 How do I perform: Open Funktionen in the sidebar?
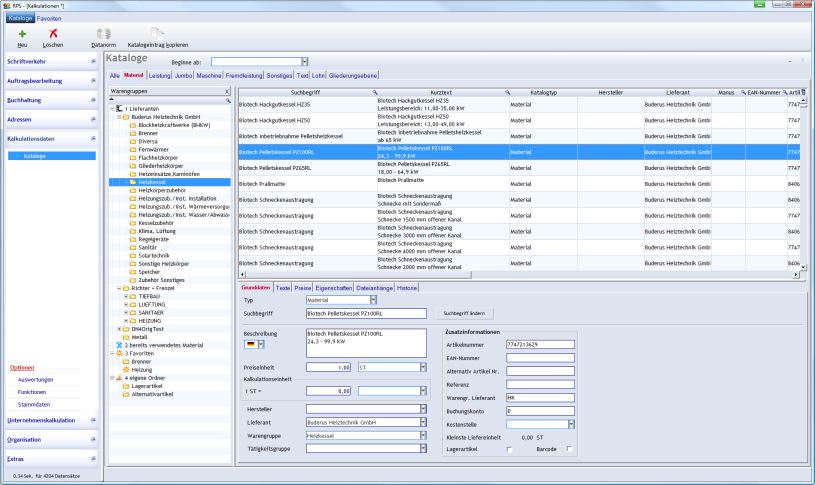point(32,392)
